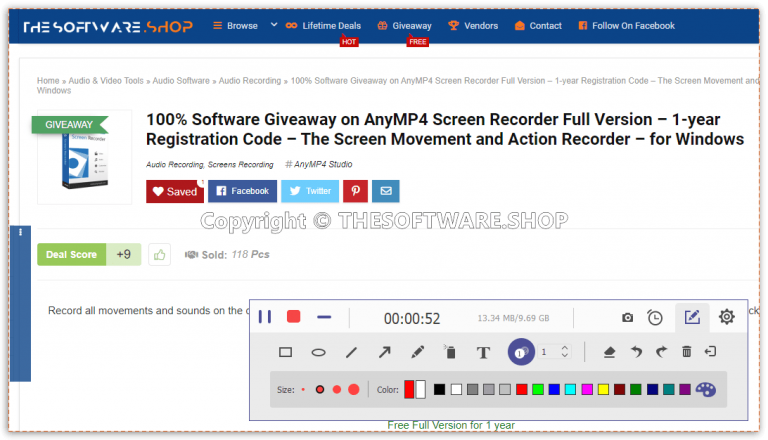Open Audio Software breadcrumb link
The height and width of the screenshot is (440, 768).
(x=181, y=80)
